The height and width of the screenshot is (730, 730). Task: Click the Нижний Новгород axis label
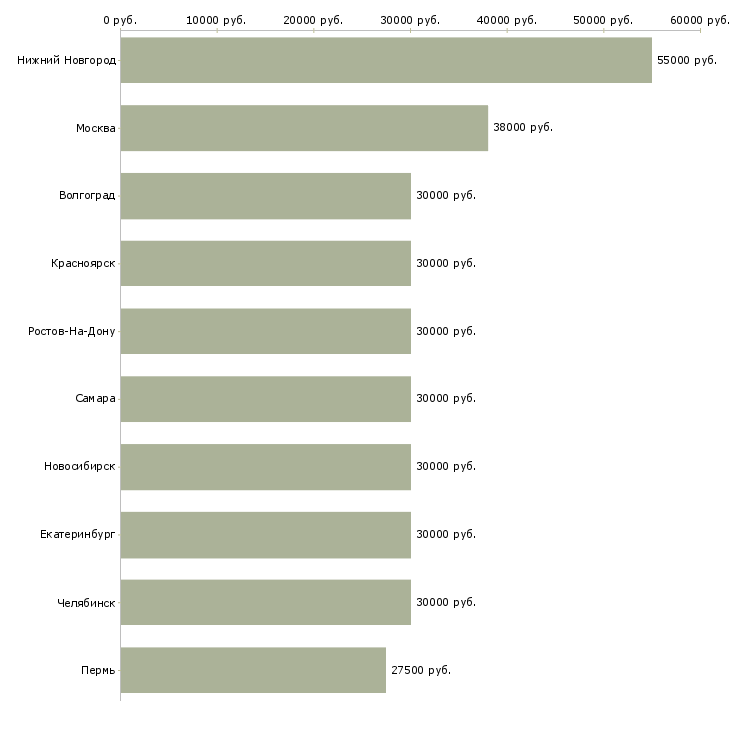(67, 61)
